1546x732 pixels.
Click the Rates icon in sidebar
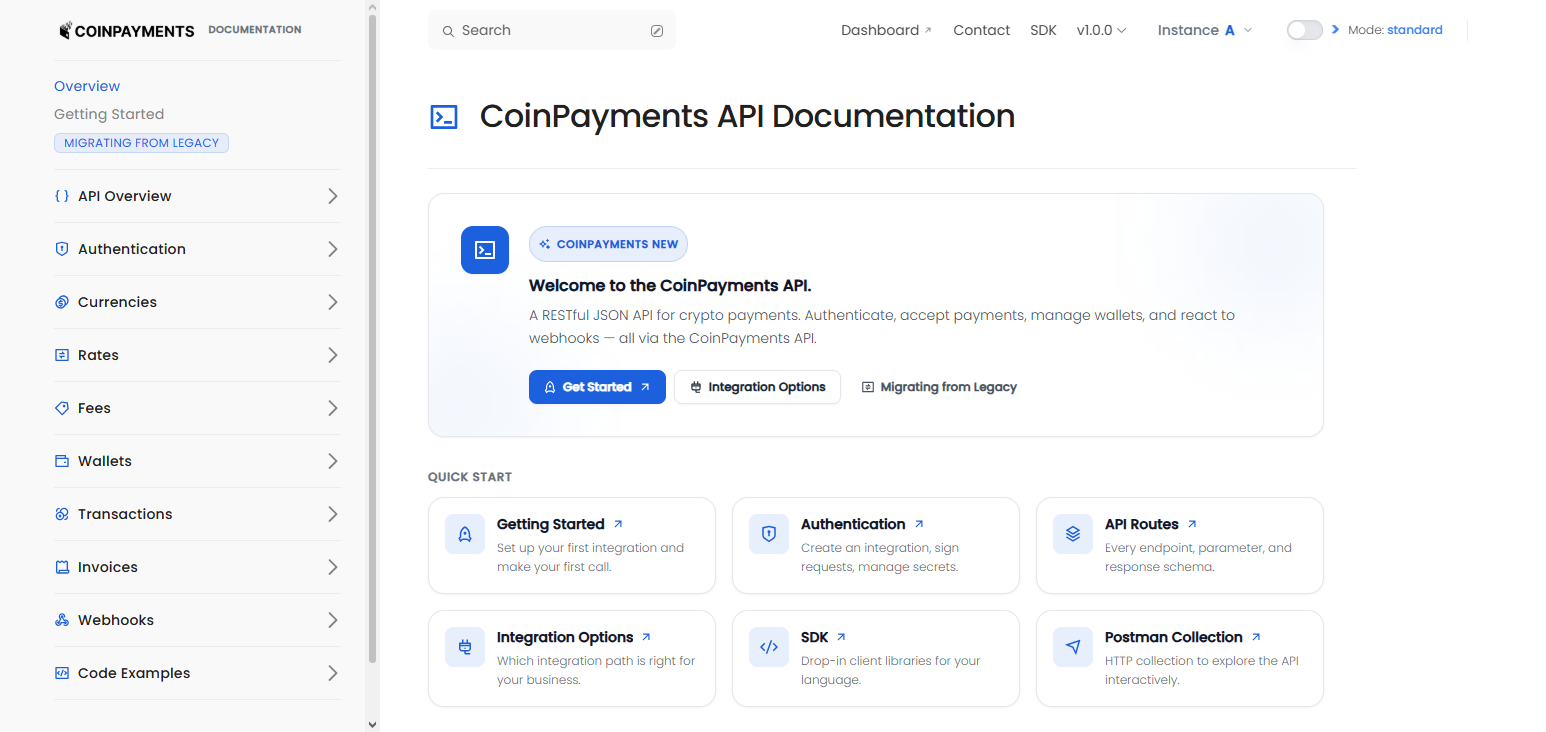point(62,355)
